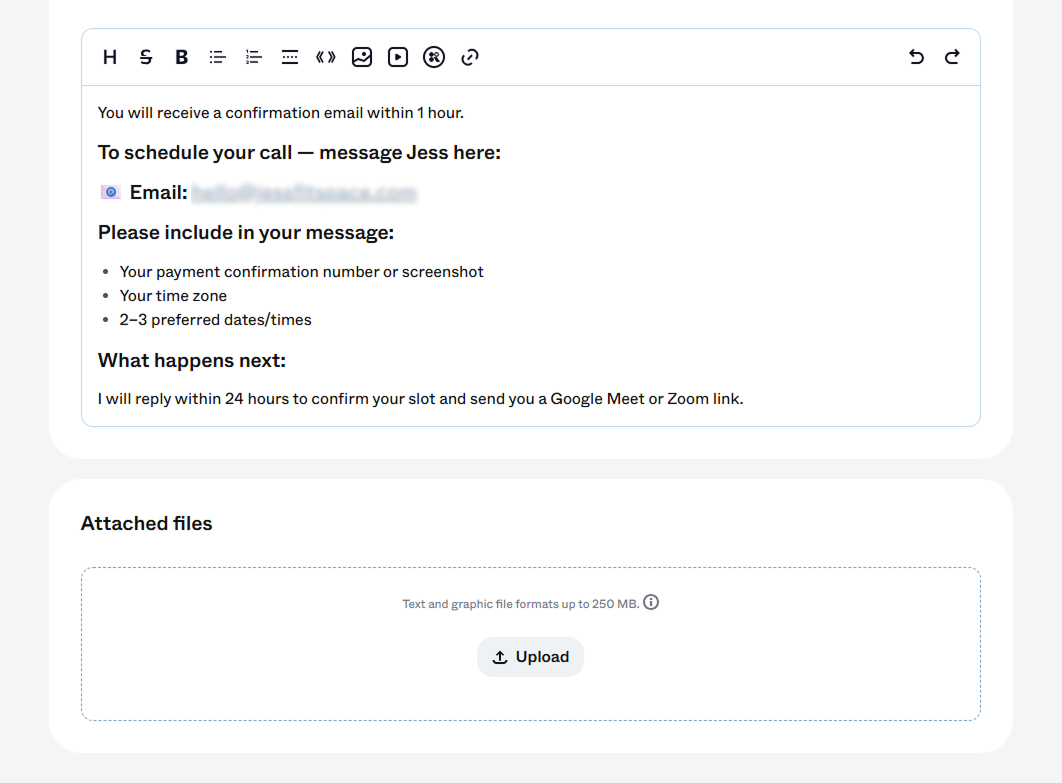Toggle bold formatting

182,57
